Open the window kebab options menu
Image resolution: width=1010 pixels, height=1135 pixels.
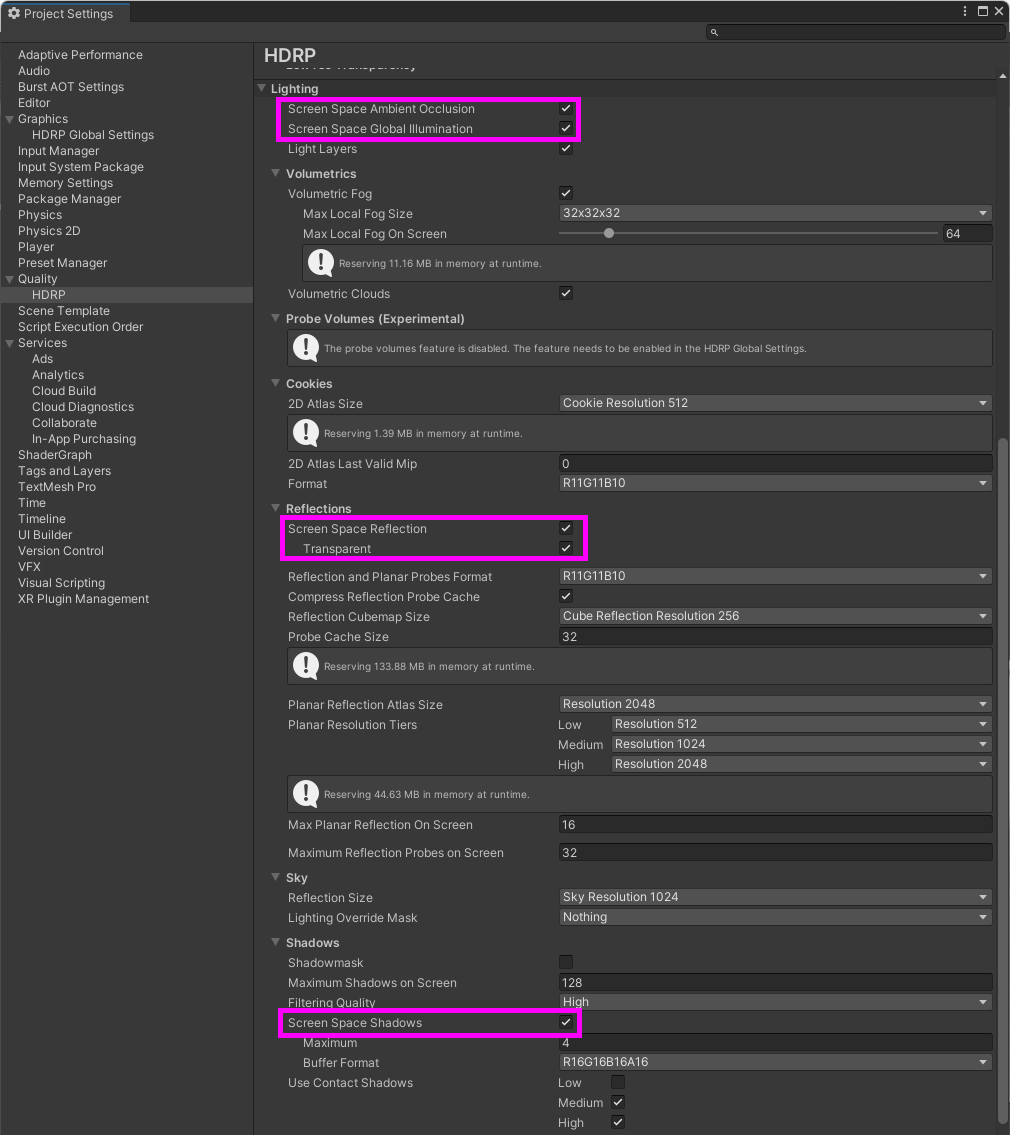click(x=964, y=11)
